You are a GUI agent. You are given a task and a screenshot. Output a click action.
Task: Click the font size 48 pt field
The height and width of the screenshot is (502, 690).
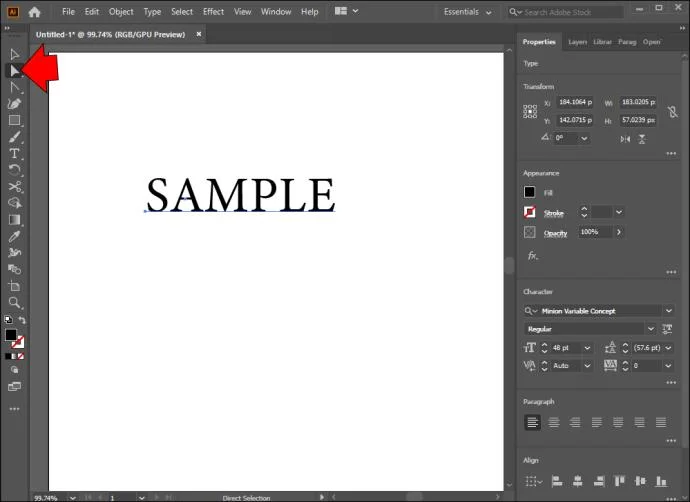click(x=566, y=348)
